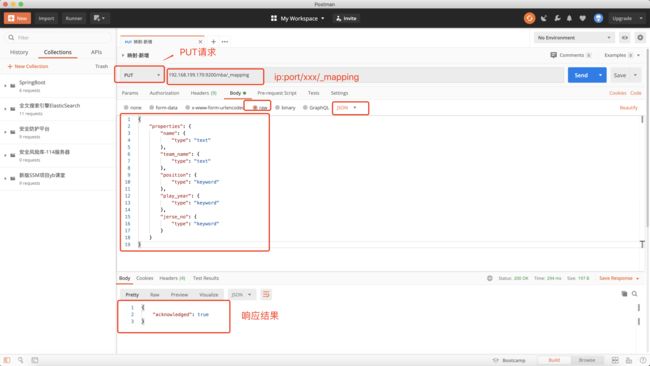Open the Save button dropdown arrow
Viewport: 650px width, 366px height.
pyautogui.click(x=635, y=75)
